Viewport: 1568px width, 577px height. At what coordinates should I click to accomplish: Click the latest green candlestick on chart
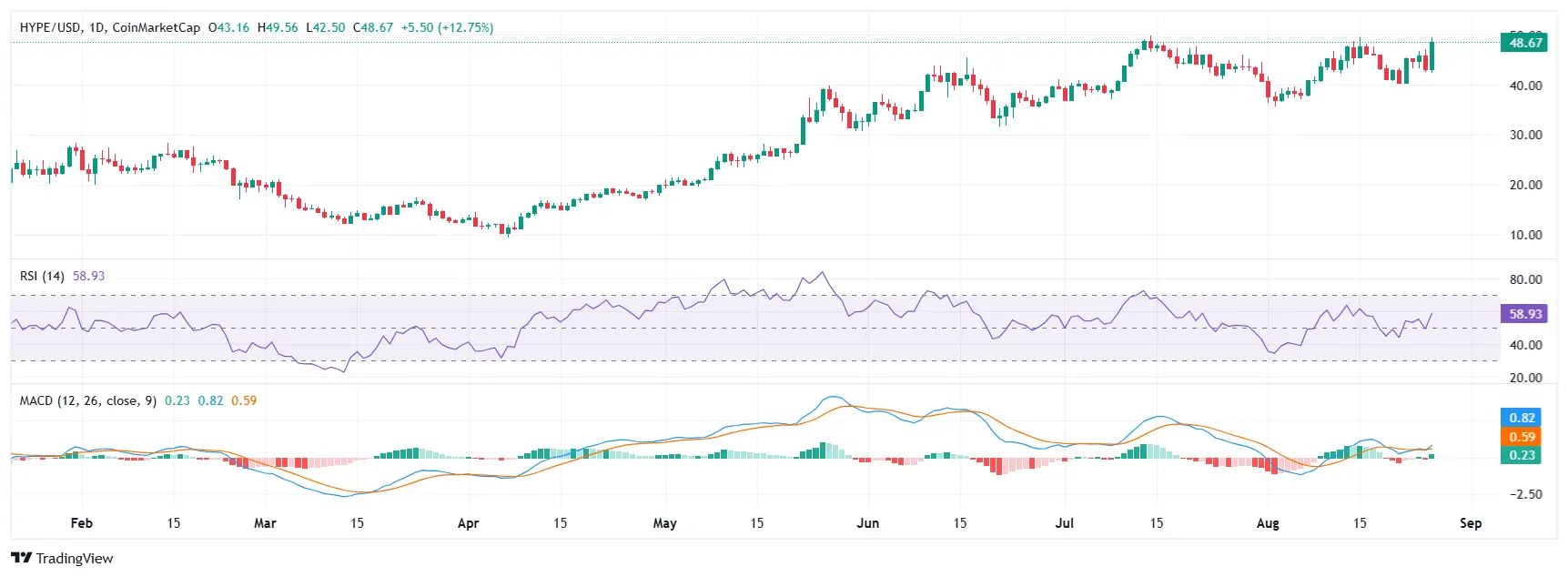coord(1432,56)
